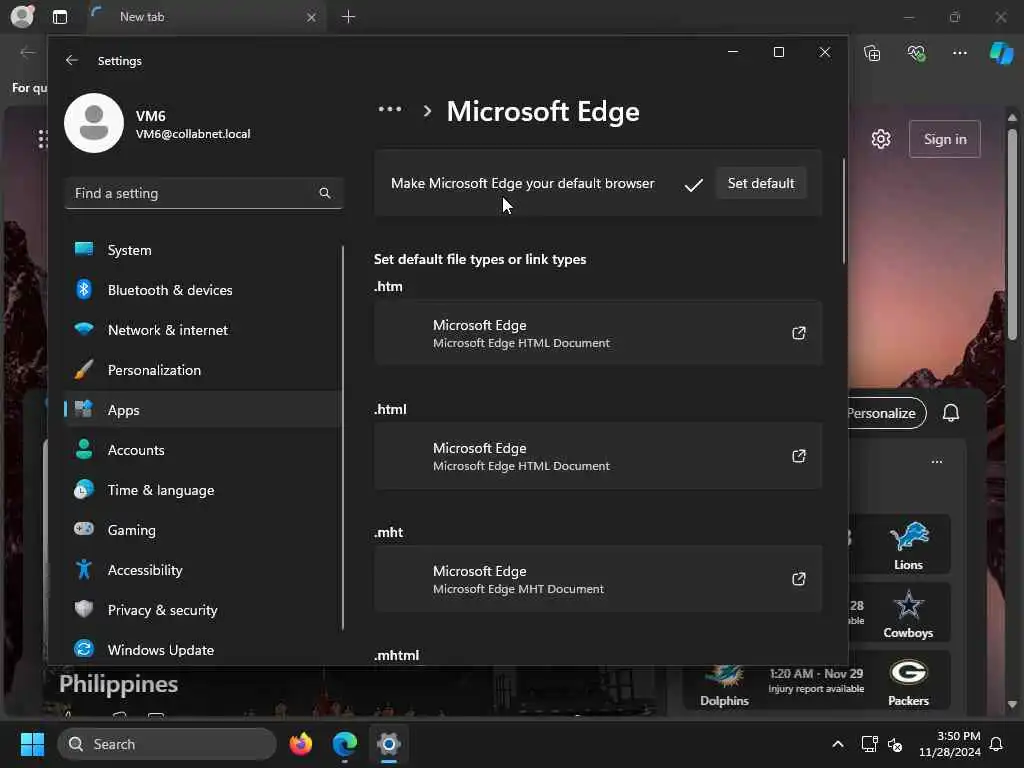
Task: Open Gaming settings category
Action: click(x=203, y=530)
